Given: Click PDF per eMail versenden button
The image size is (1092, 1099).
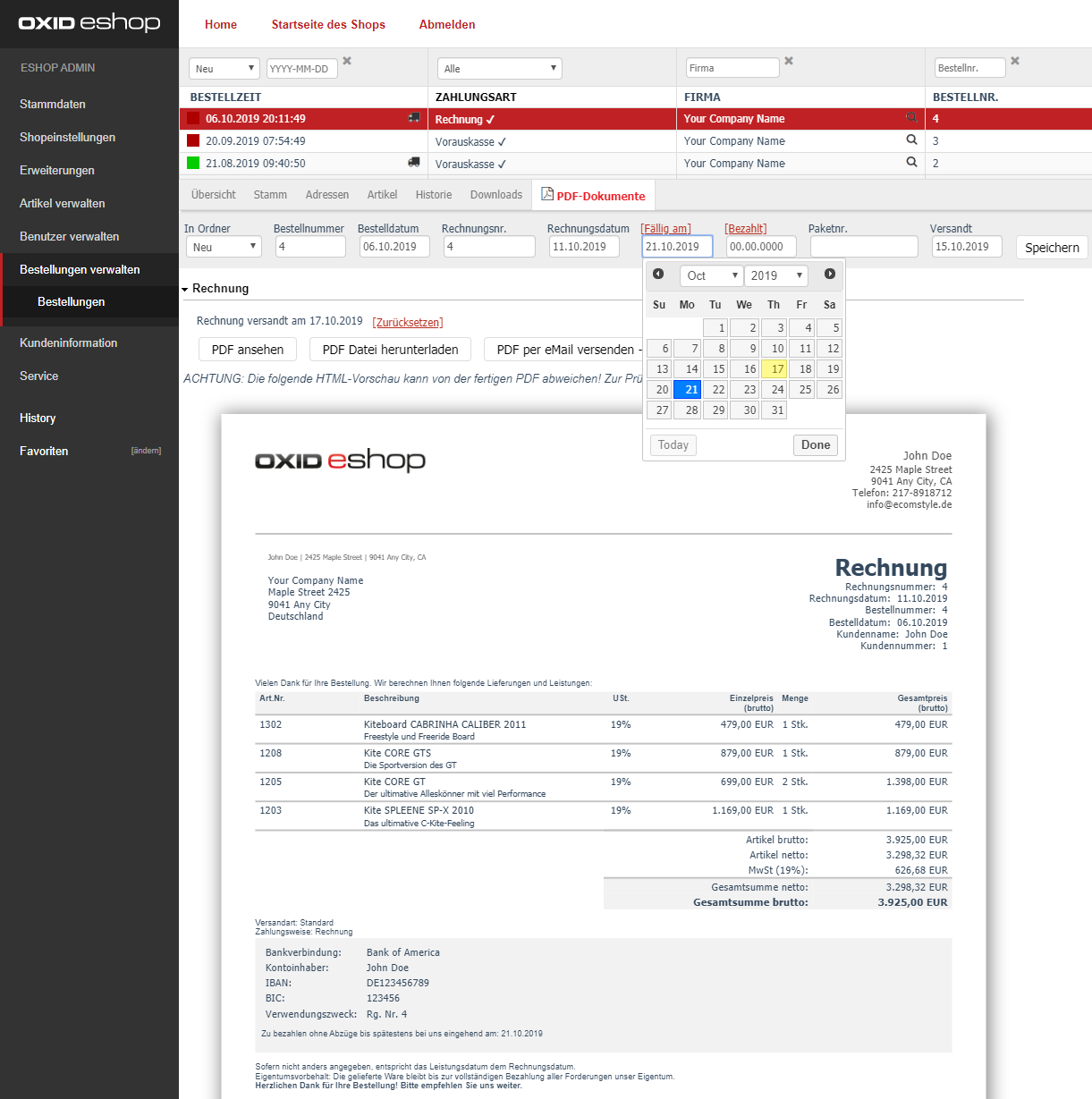Looking at the screenshot, I should [x=563, y=350].
